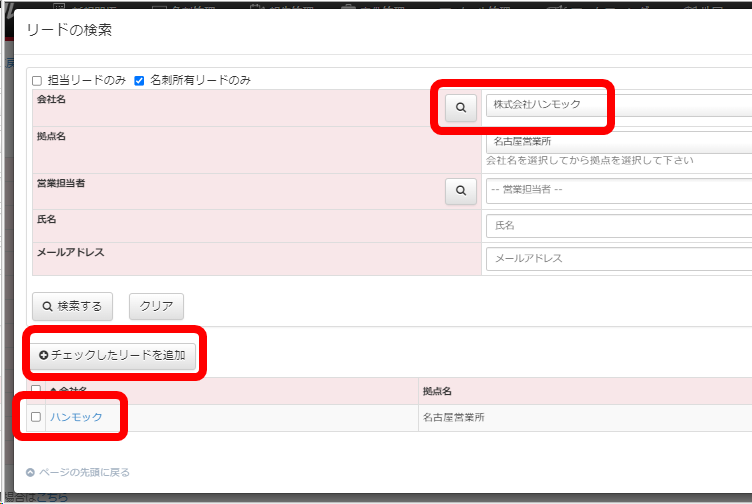Click the クリア button

[156, 306]
